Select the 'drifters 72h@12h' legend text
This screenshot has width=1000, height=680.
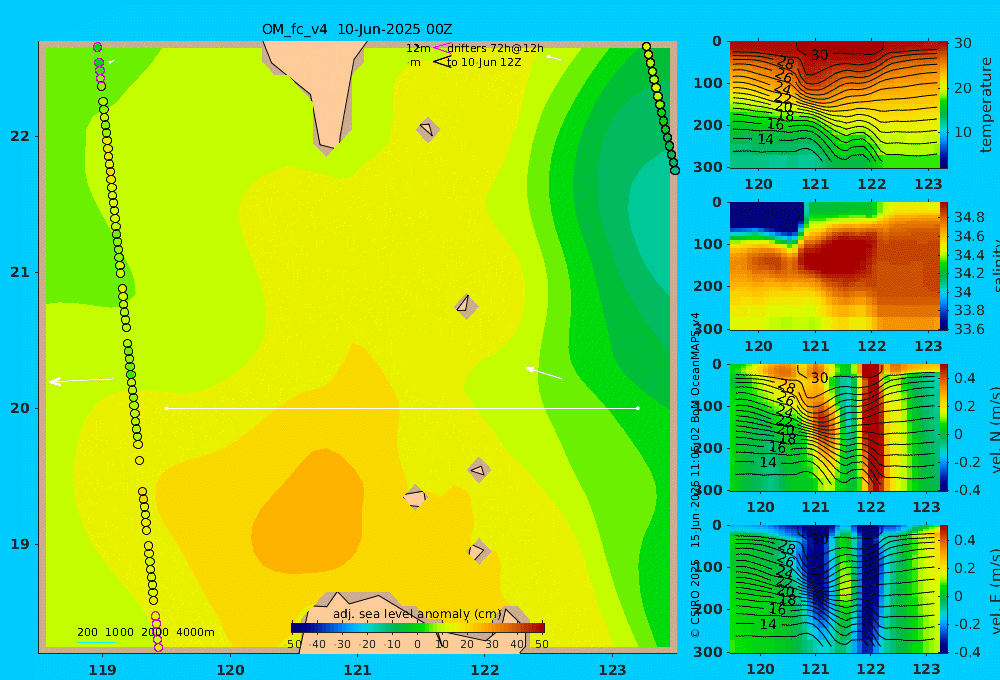(x=496, y=48)
